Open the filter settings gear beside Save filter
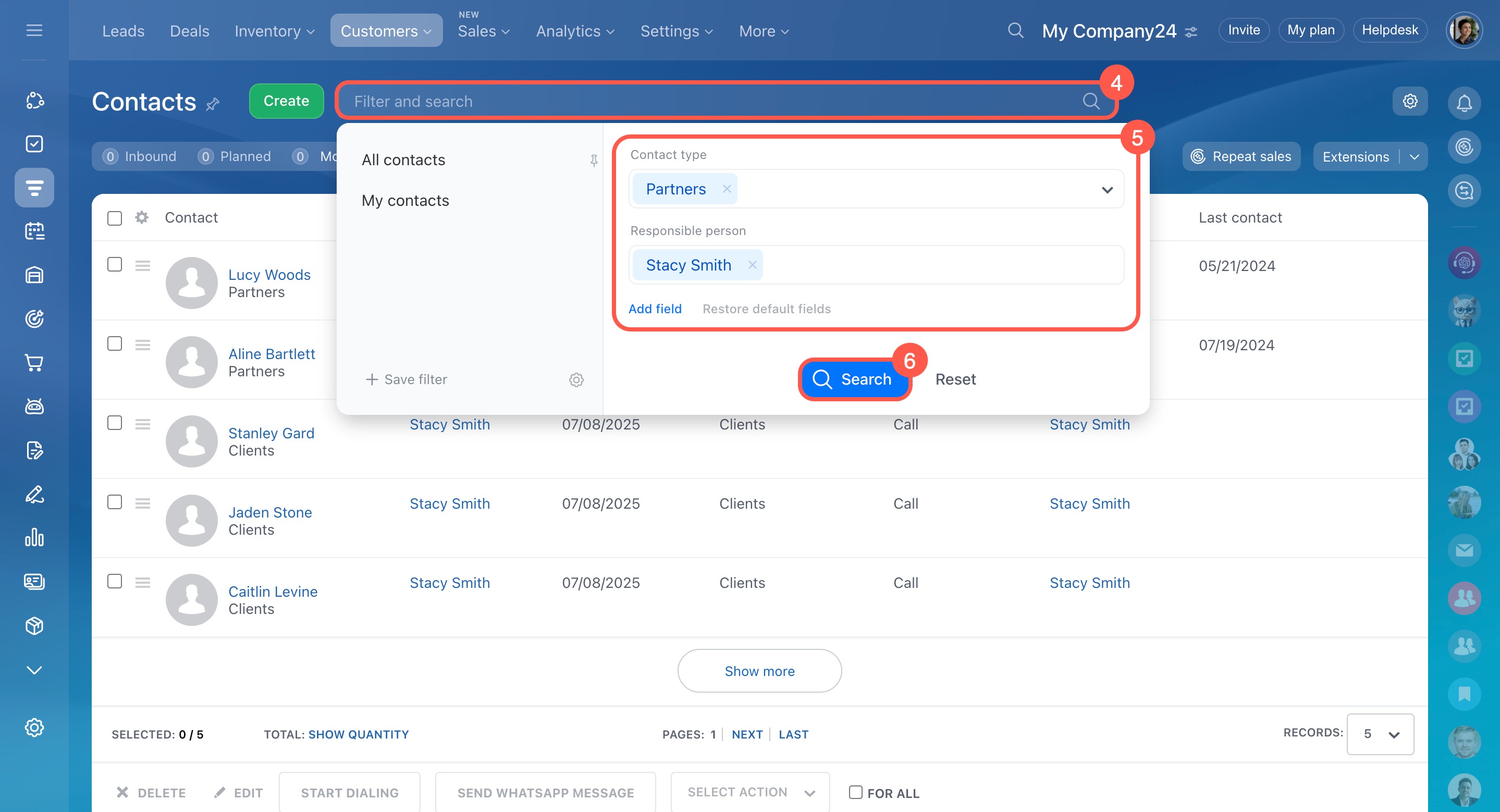 coord(576,379)
